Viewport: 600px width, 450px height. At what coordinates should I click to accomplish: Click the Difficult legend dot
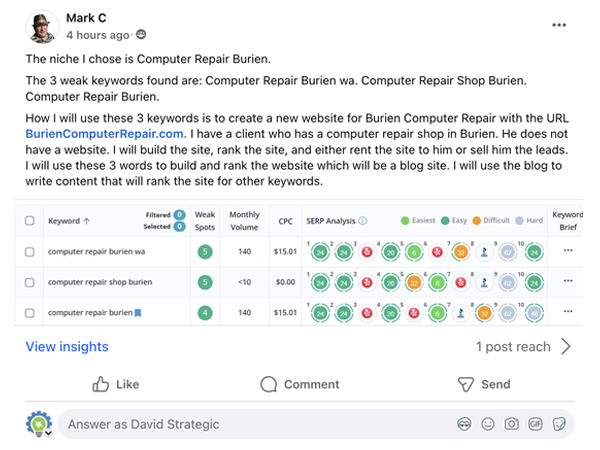click(476, 221)
